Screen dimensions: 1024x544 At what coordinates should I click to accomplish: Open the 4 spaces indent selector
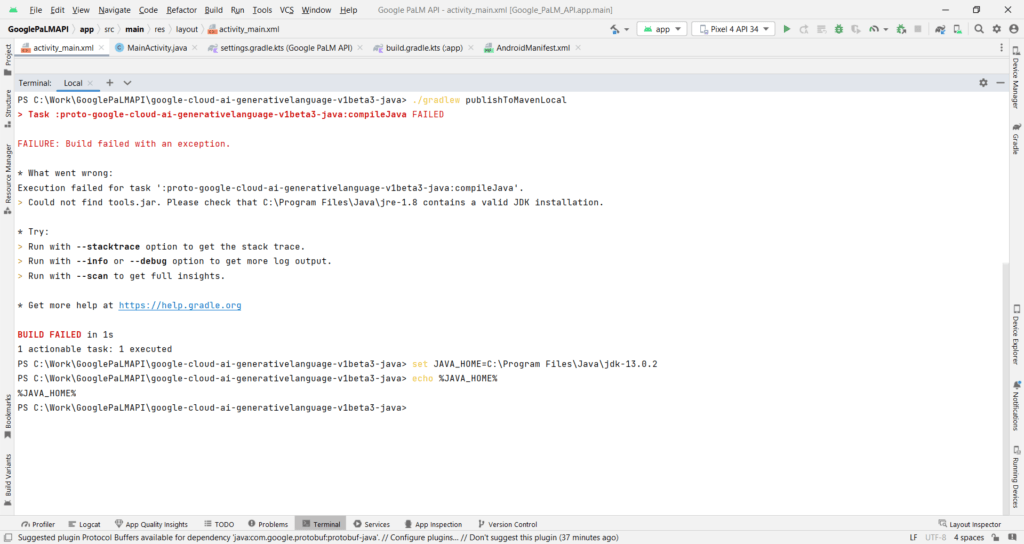(x=968, y=537)
